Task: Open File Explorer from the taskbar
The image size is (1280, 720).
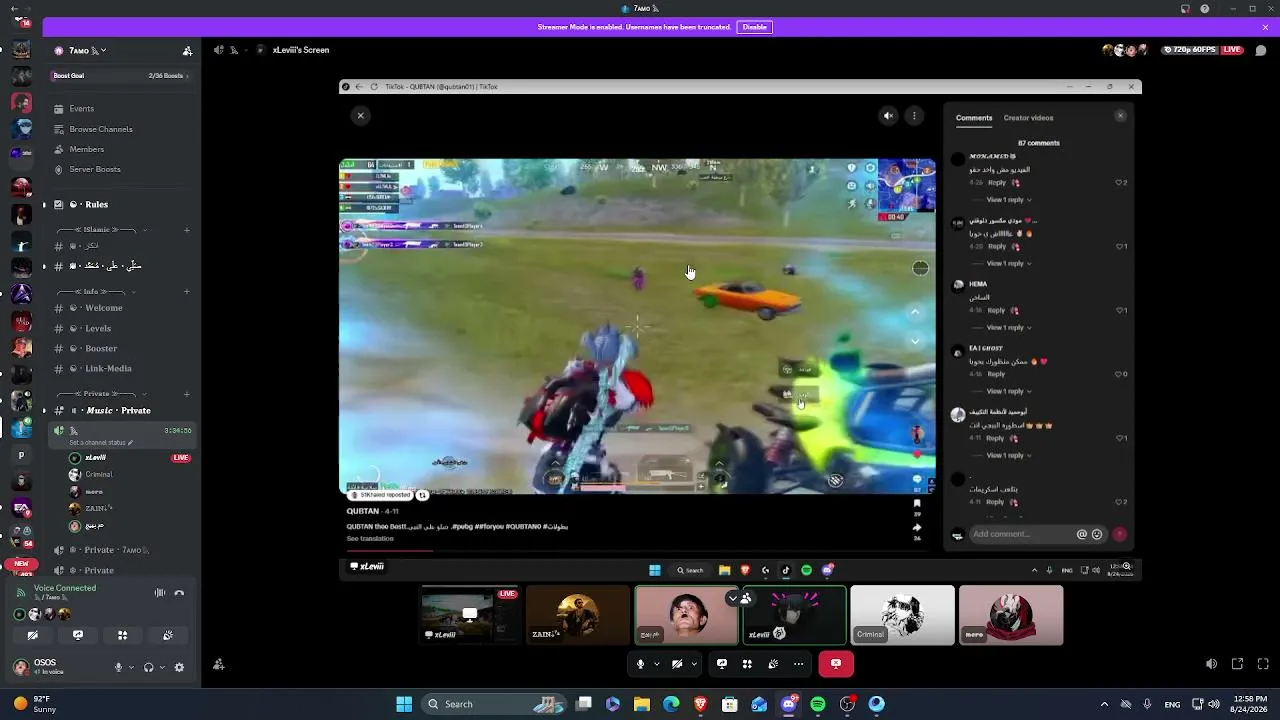Action: coord(642,704)
